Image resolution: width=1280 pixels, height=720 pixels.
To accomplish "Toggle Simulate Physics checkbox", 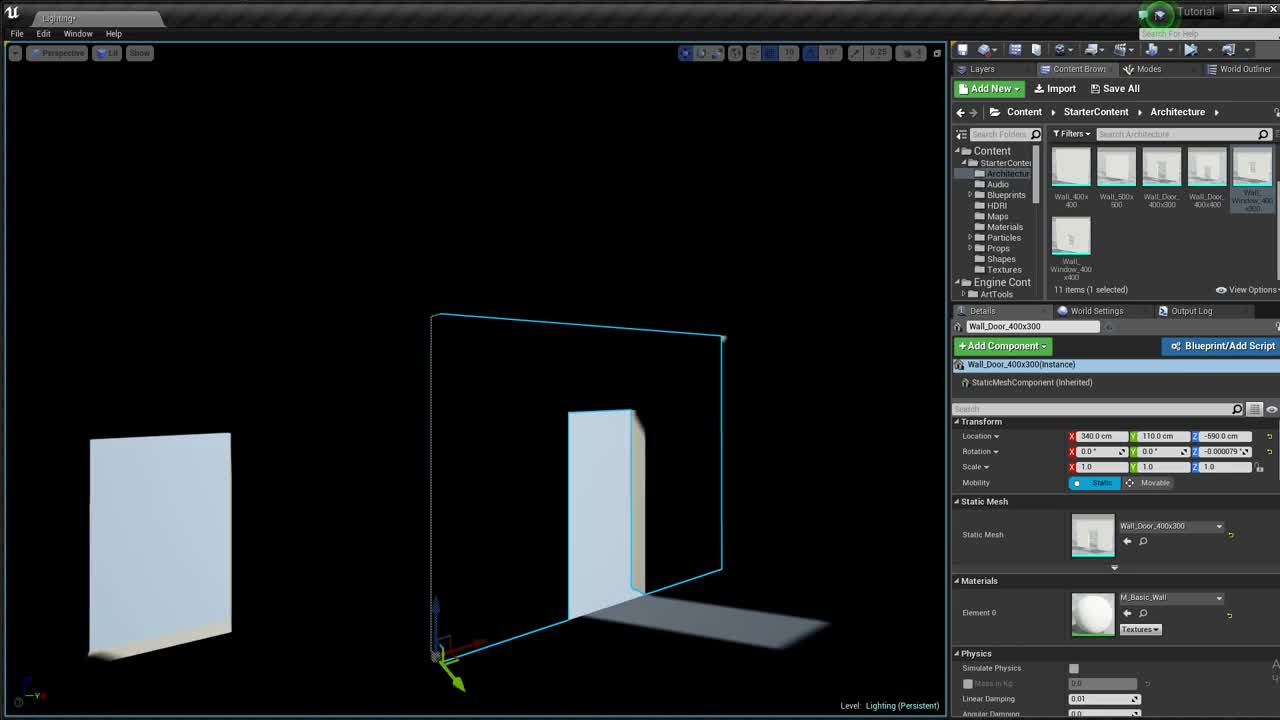I will coord(1074,668).
